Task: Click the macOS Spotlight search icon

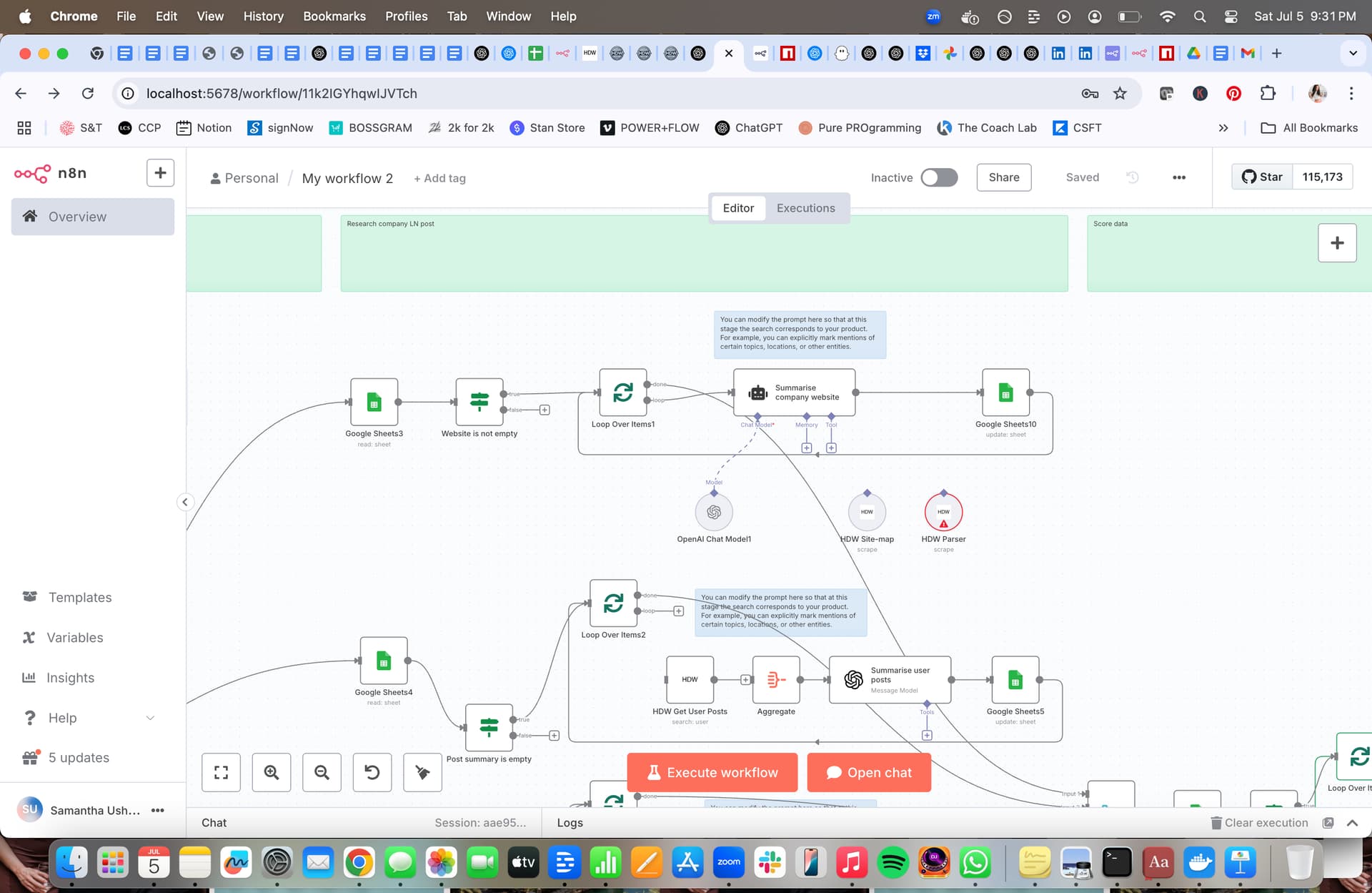Action: tap(1200, 16)
